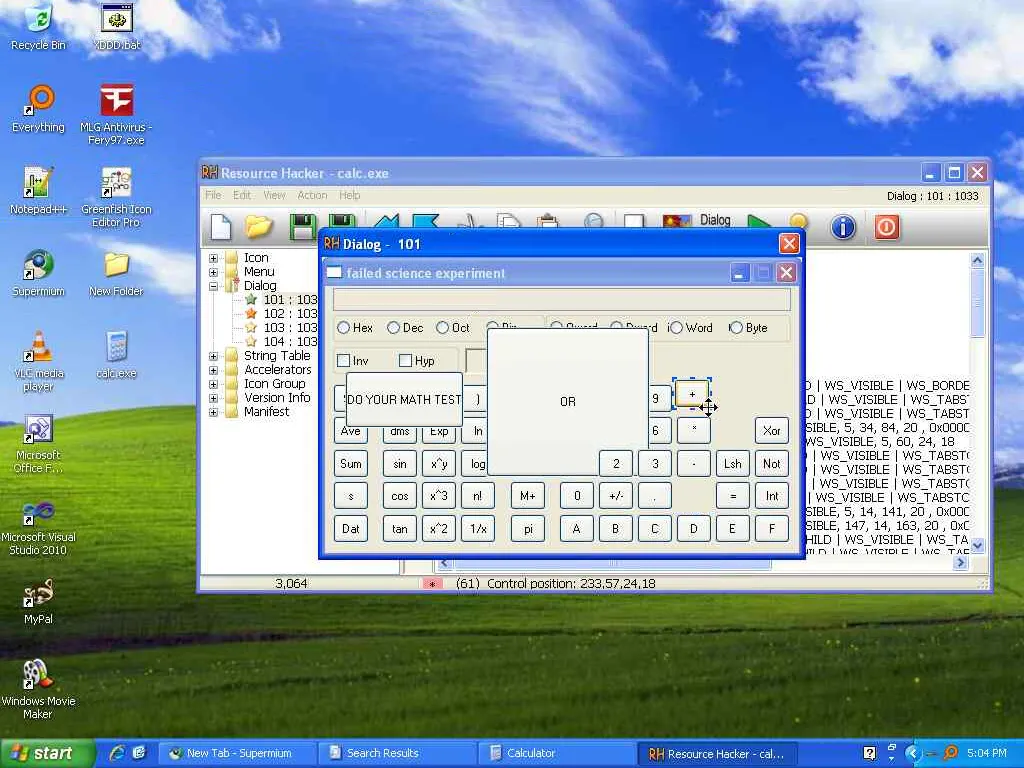The height and width of the screenshot is (768, 1024).
Task: Select the 104 : 1033 dialog entry
Action: coord(290,342)
